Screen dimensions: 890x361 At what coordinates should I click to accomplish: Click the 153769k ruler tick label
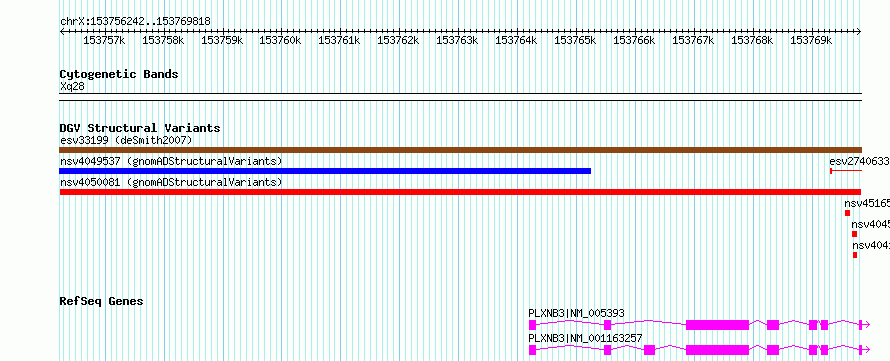[811, 40]
